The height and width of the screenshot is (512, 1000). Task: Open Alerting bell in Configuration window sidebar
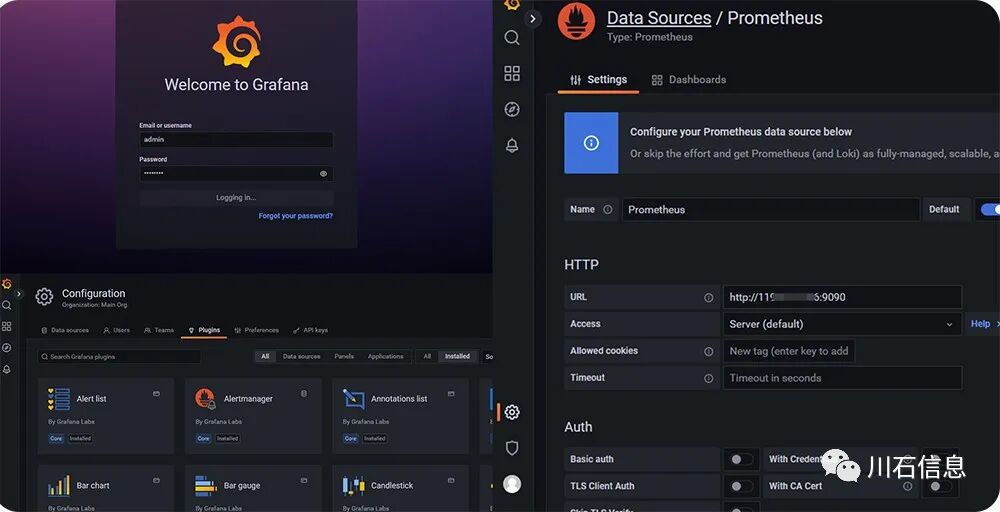tap(6, 369)
